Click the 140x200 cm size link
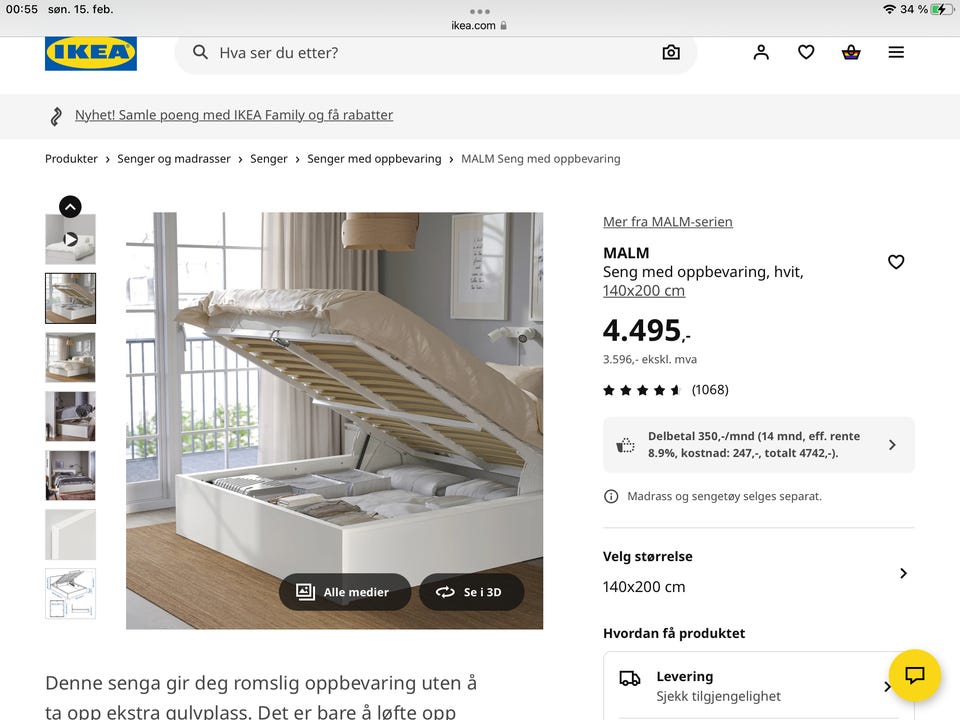Image resolution: width=960 pixels, height=720 pixels. click(x=644, y=291)
